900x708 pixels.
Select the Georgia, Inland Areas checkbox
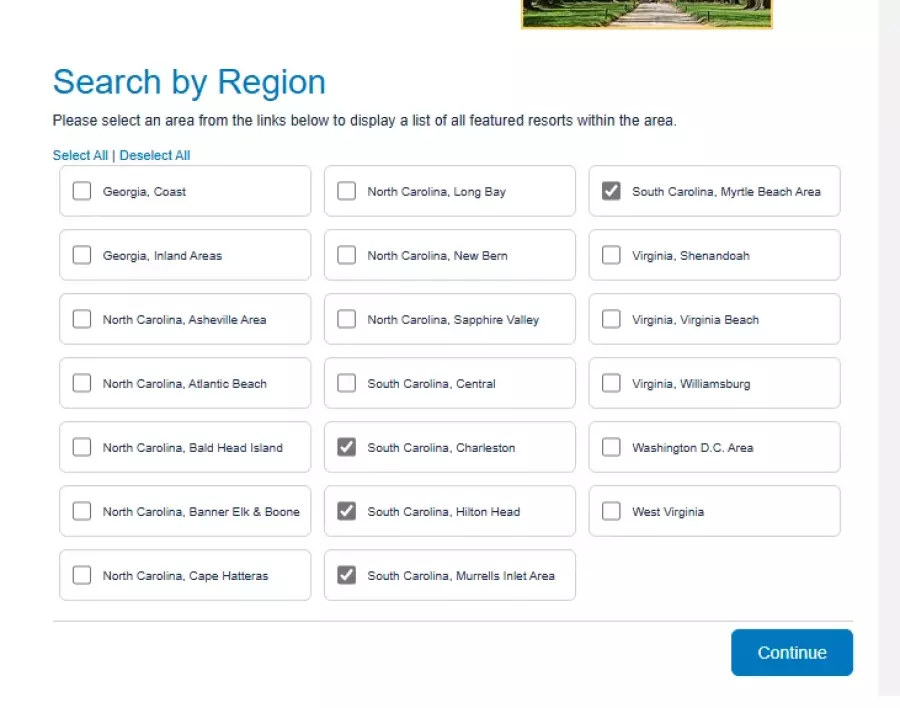coord(82,255)
